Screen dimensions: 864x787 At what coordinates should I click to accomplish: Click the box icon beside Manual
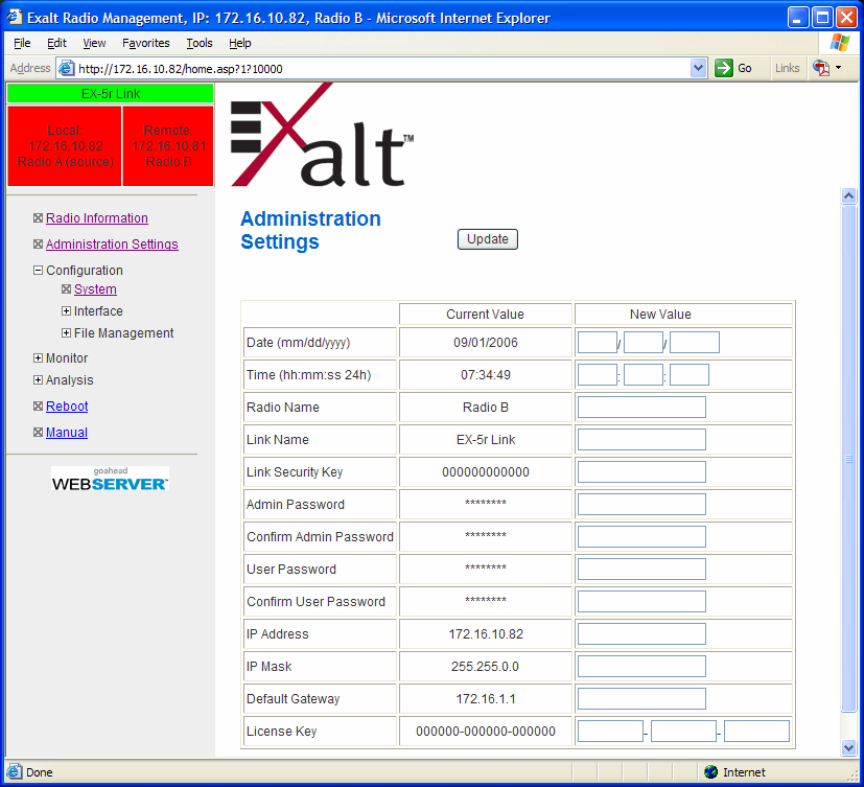[x=37, y=432]
